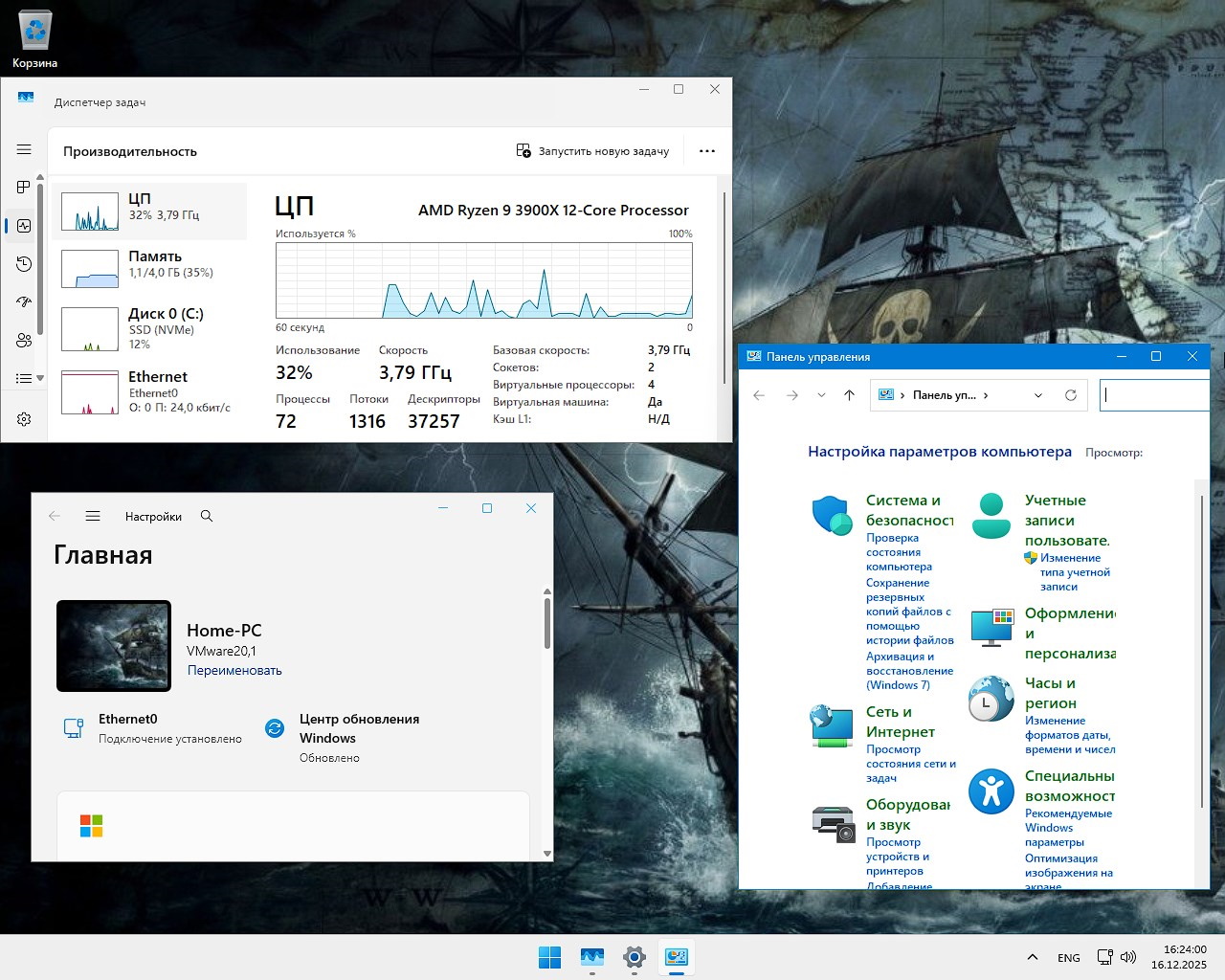Viewport: 1225px width, 980px height.
Task: Open Task Manager settings gear
Action: tap(24, 419)
